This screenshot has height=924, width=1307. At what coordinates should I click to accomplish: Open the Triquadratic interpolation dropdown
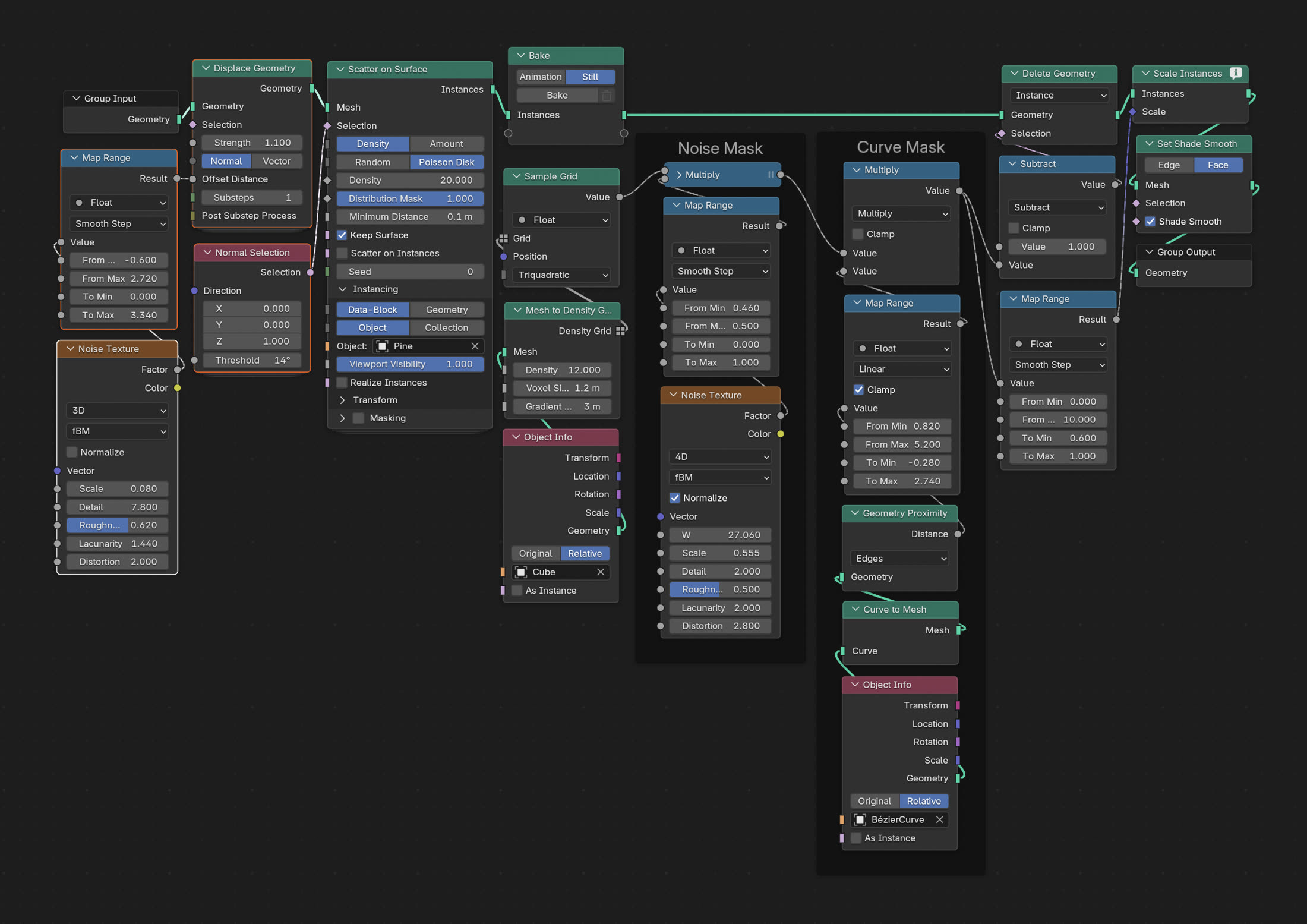click(561, 275)
